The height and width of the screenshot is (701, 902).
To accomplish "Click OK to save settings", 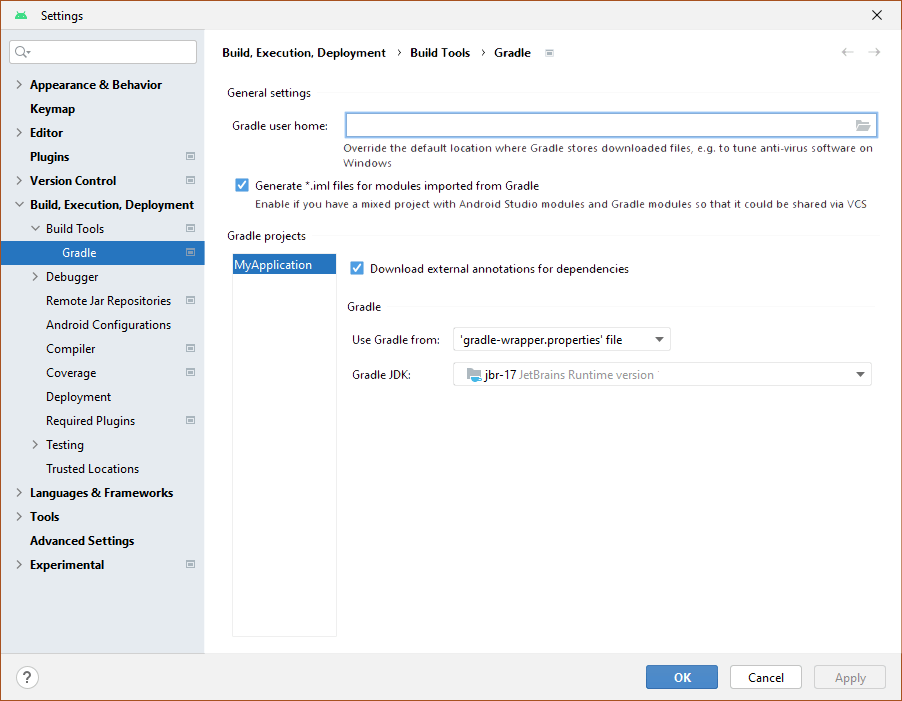I will tap(682, 677).
